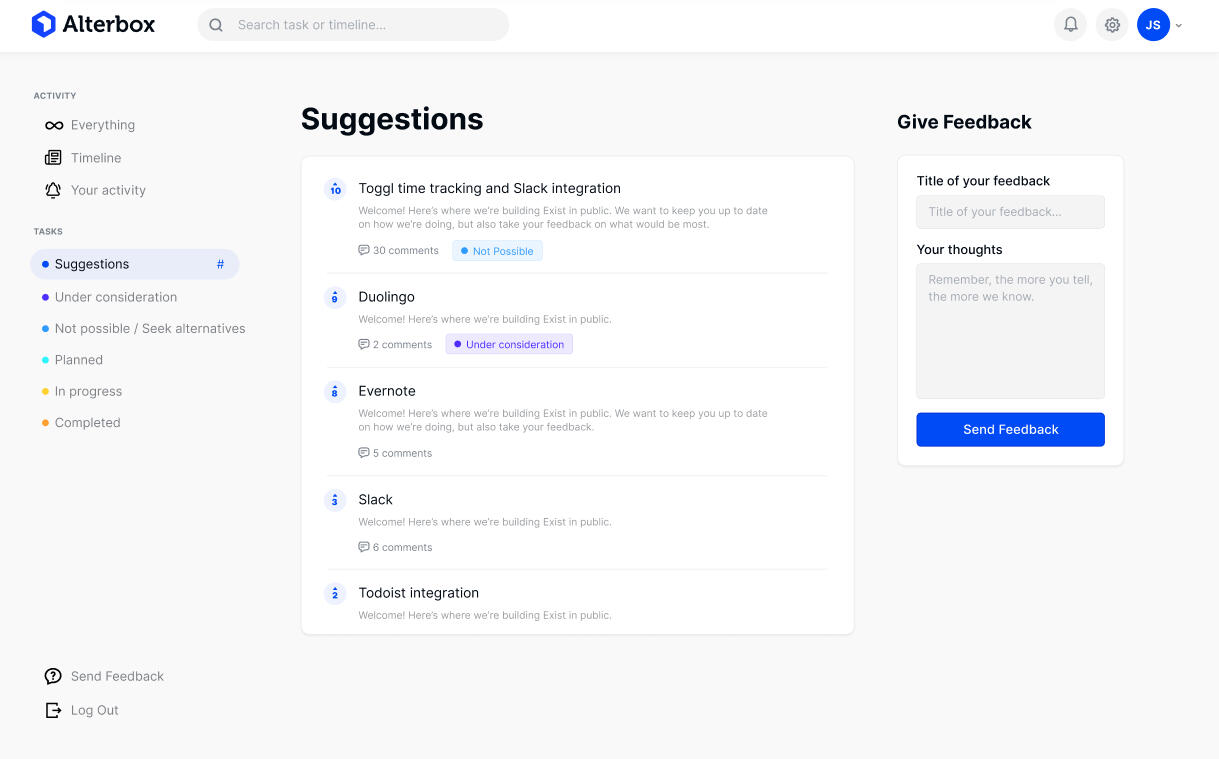Upvote the Duolingo suggestion

335,297
